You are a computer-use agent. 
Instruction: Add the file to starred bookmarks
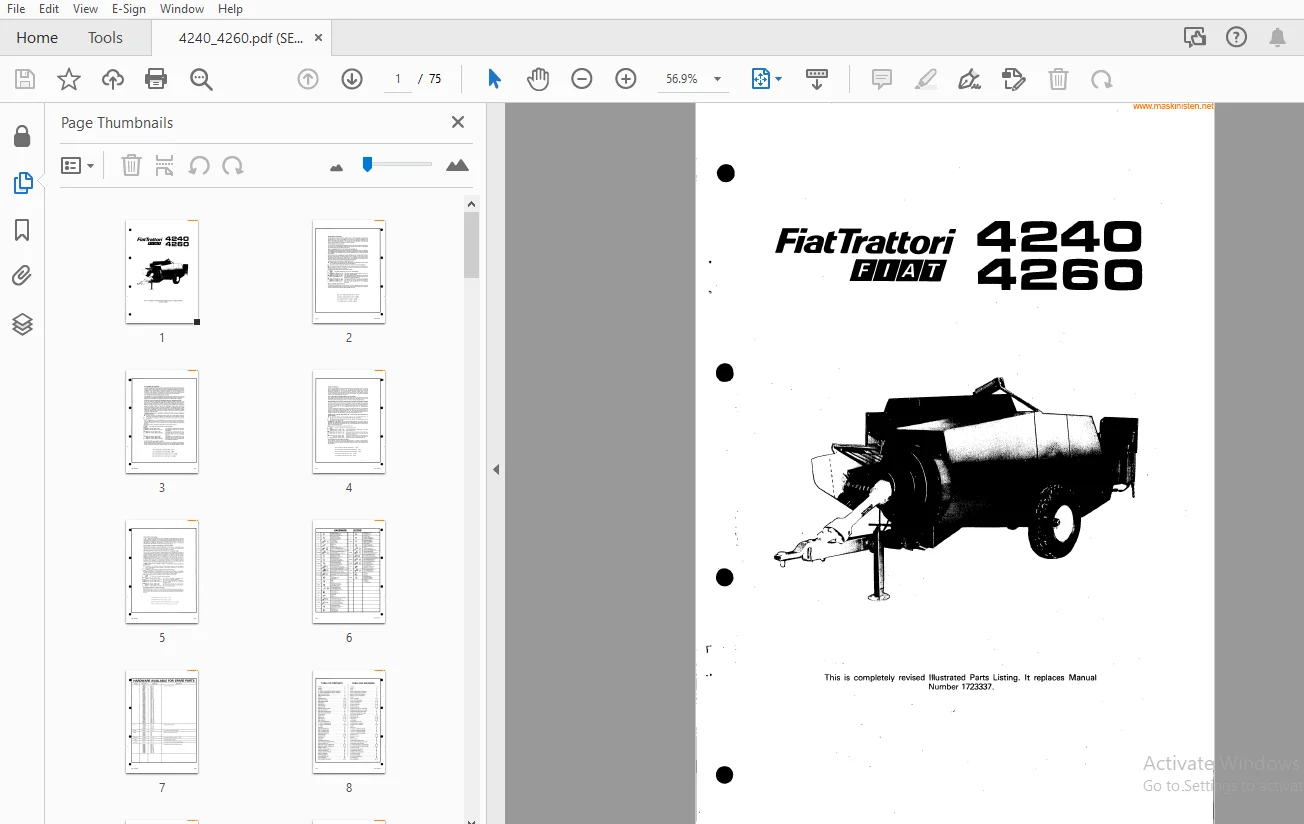pos(69,79)
